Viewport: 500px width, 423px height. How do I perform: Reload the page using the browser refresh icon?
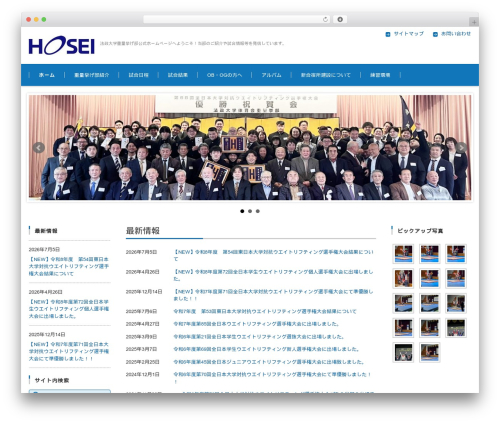[325, 19]
